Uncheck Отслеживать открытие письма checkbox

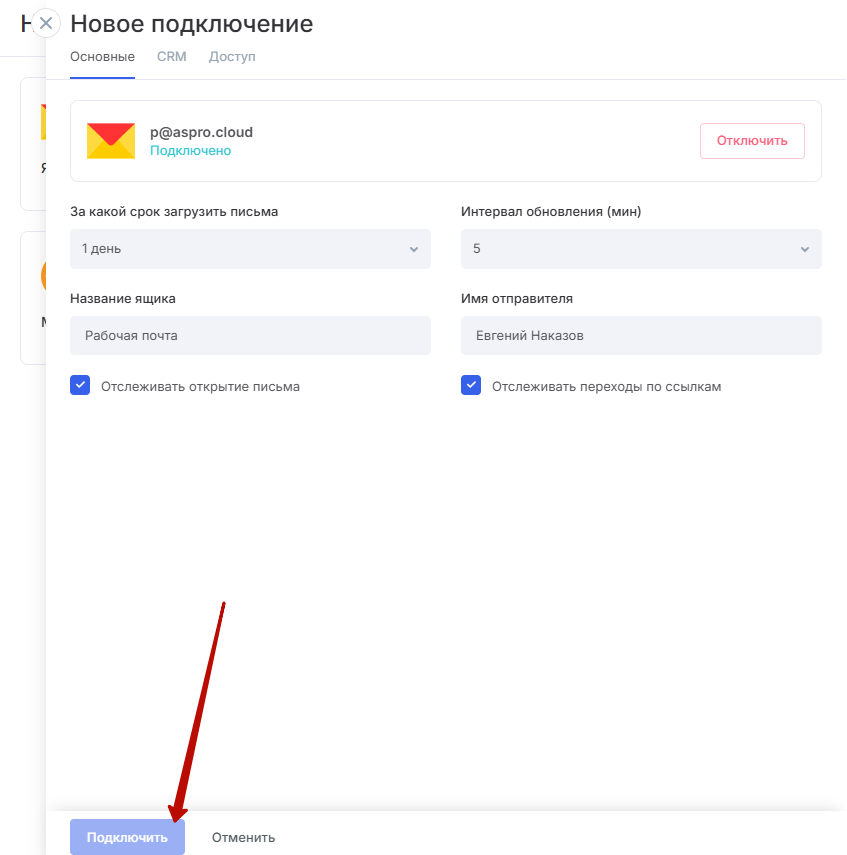point(80,386)
